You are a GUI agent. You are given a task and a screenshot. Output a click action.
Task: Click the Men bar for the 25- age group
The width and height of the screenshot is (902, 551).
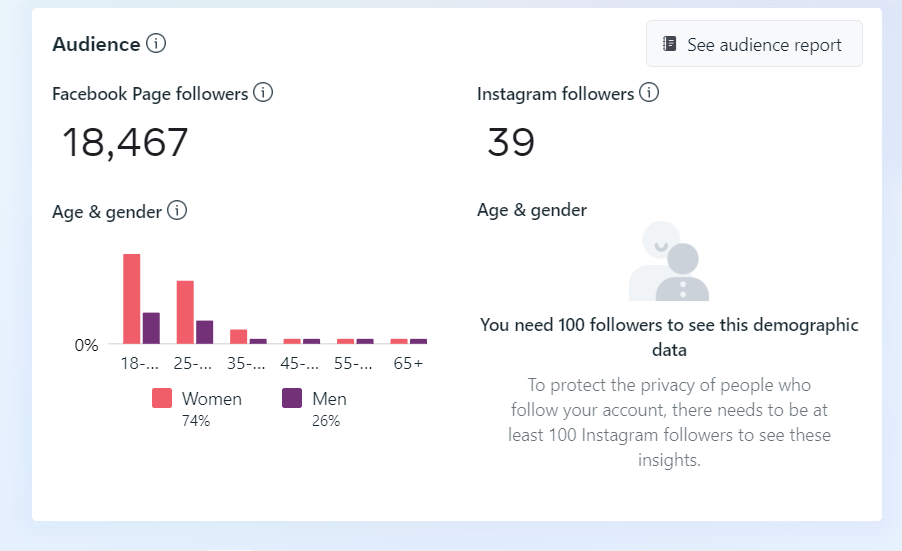(205, 332)
